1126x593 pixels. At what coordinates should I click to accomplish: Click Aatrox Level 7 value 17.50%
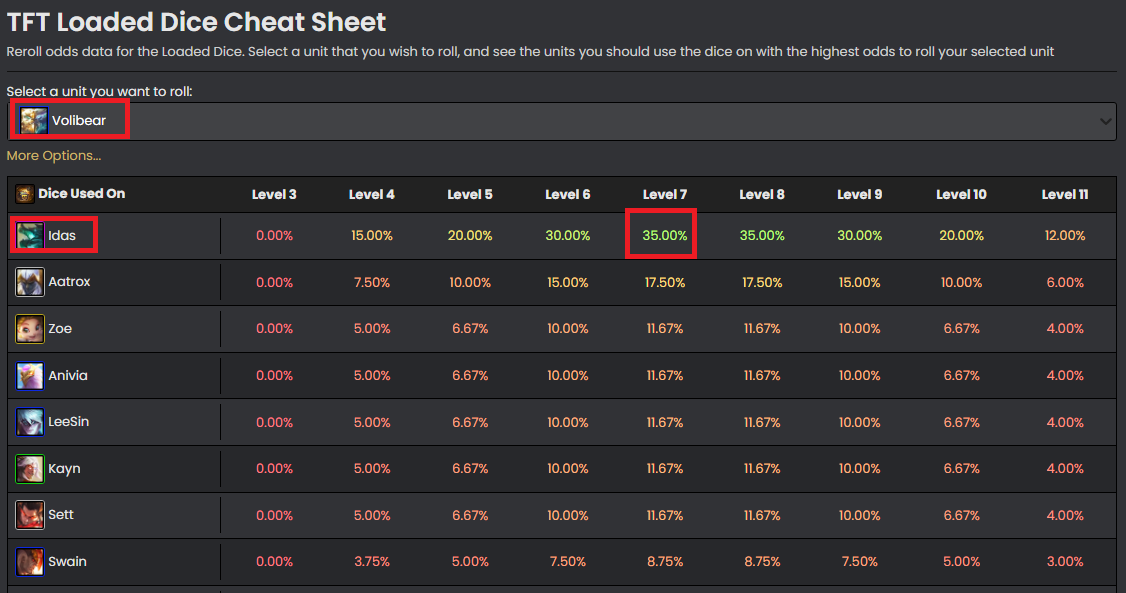[x=665, y=283]
